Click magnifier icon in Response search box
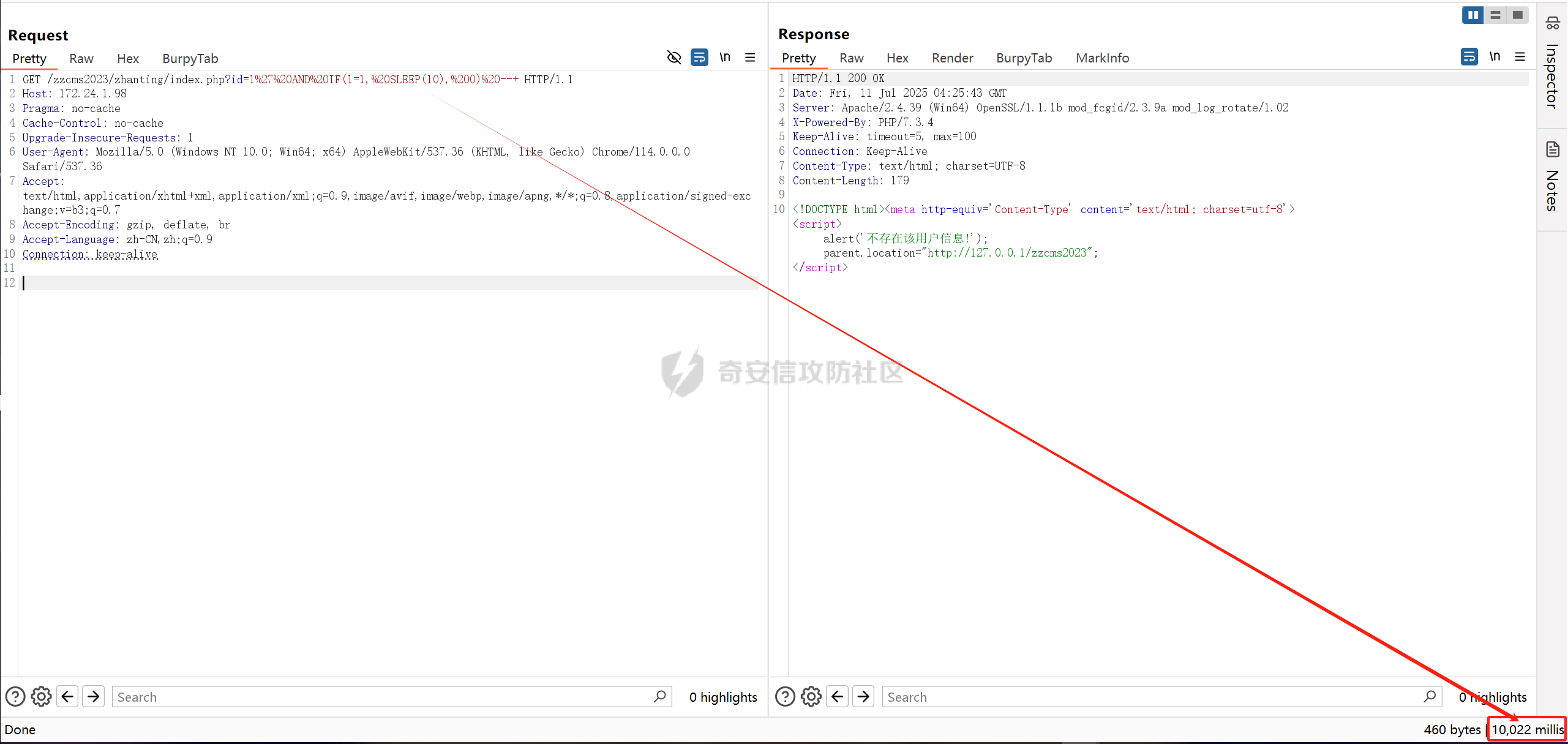This screenshot has height=744, width=1568. tap(1430, 697)
